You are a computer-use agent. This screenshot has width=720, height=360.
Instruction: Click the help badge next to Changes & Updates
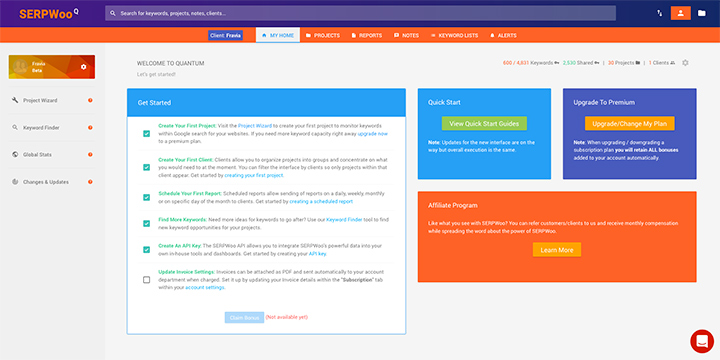90,182
